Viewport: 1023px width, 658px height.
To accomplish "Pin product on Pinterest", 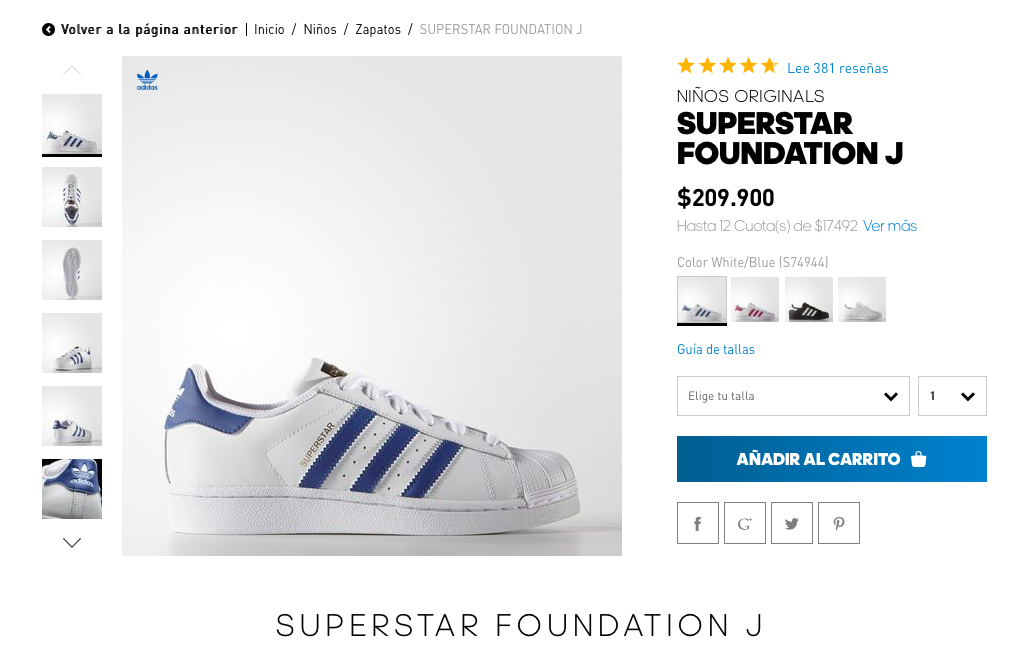I will coord(838,523).
